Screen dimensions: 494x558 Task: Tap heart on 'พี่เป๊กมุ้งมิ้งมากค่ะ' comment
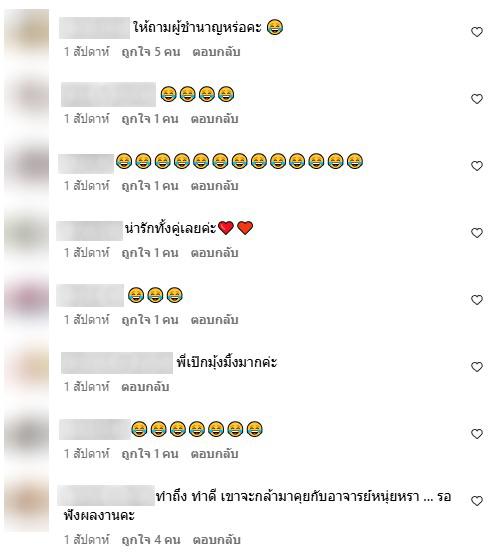pos(477,367)
